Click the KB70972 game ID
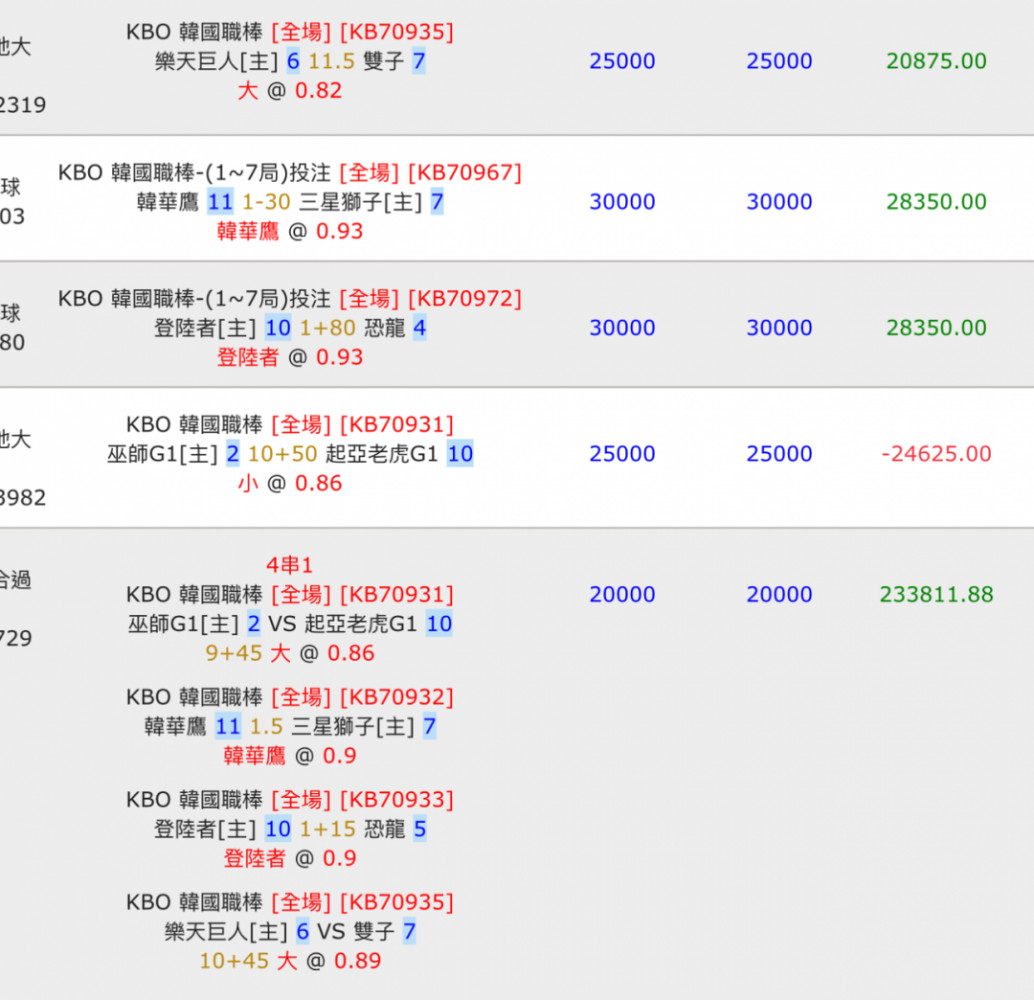This screenshot has width=1034, height=1000. point(465,299)
